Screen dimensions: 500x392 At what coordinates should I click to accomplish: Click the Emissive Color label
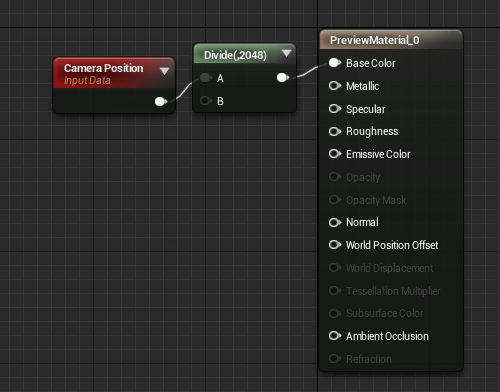tap(378, 154)
